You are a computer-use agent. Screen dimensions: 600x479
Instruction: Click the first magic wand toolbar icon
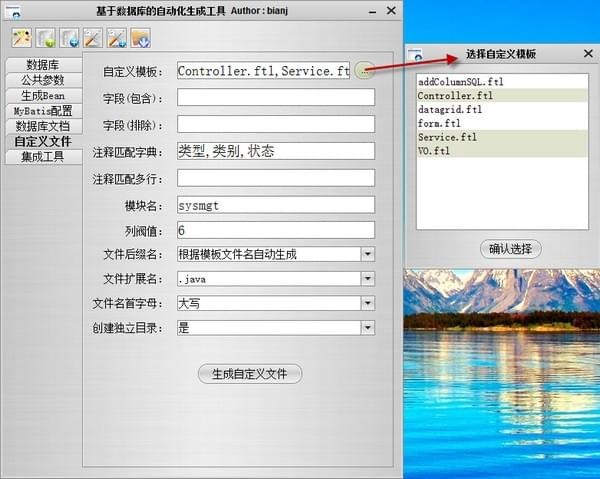click(22, 39)
